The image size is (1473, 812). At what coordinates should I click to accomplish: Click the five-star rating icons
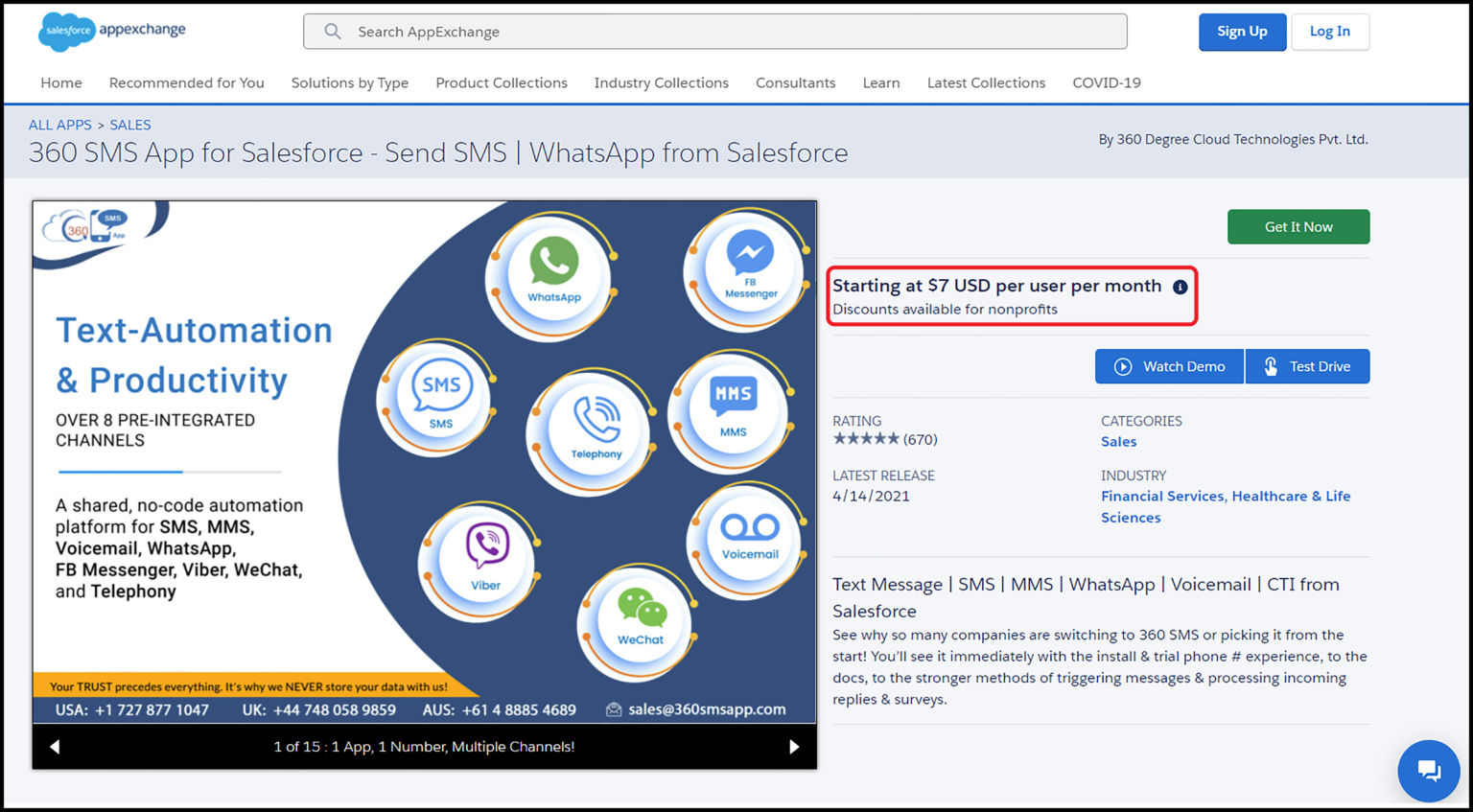866,439
